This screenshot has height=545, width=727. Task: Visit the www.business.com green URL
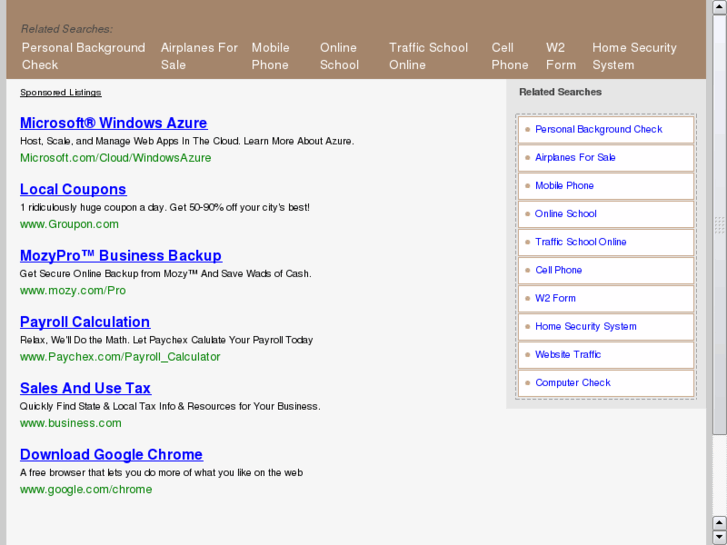point(70,423)
